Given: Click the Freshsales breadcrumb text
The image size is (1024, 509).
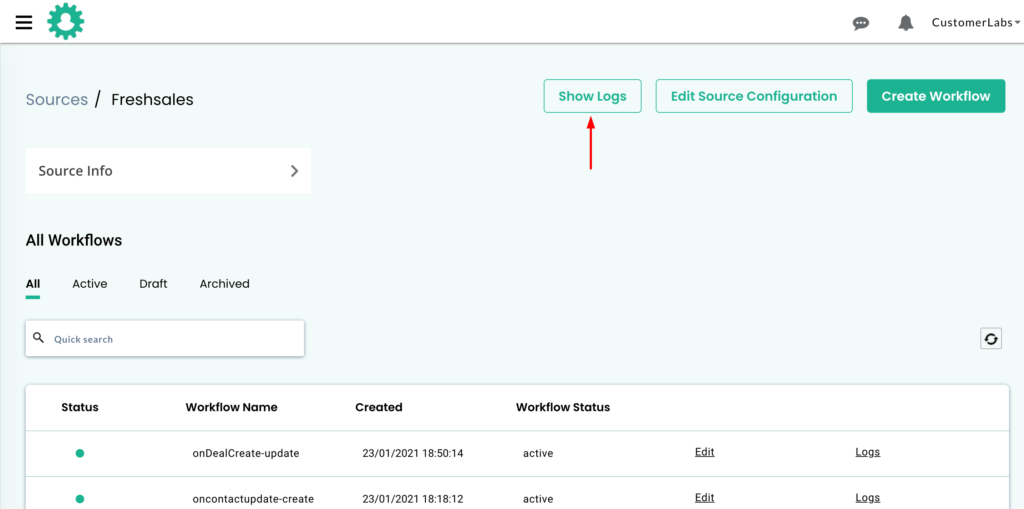Looking at the screenshot, I should pos(152,99).
